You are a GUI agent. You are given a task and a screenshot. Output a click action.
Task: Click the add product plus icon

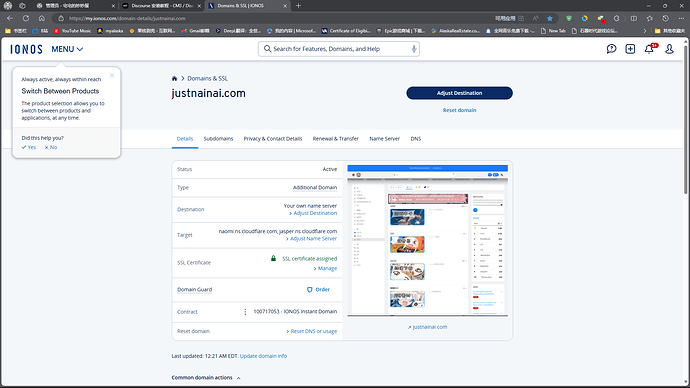coord(630,49)
